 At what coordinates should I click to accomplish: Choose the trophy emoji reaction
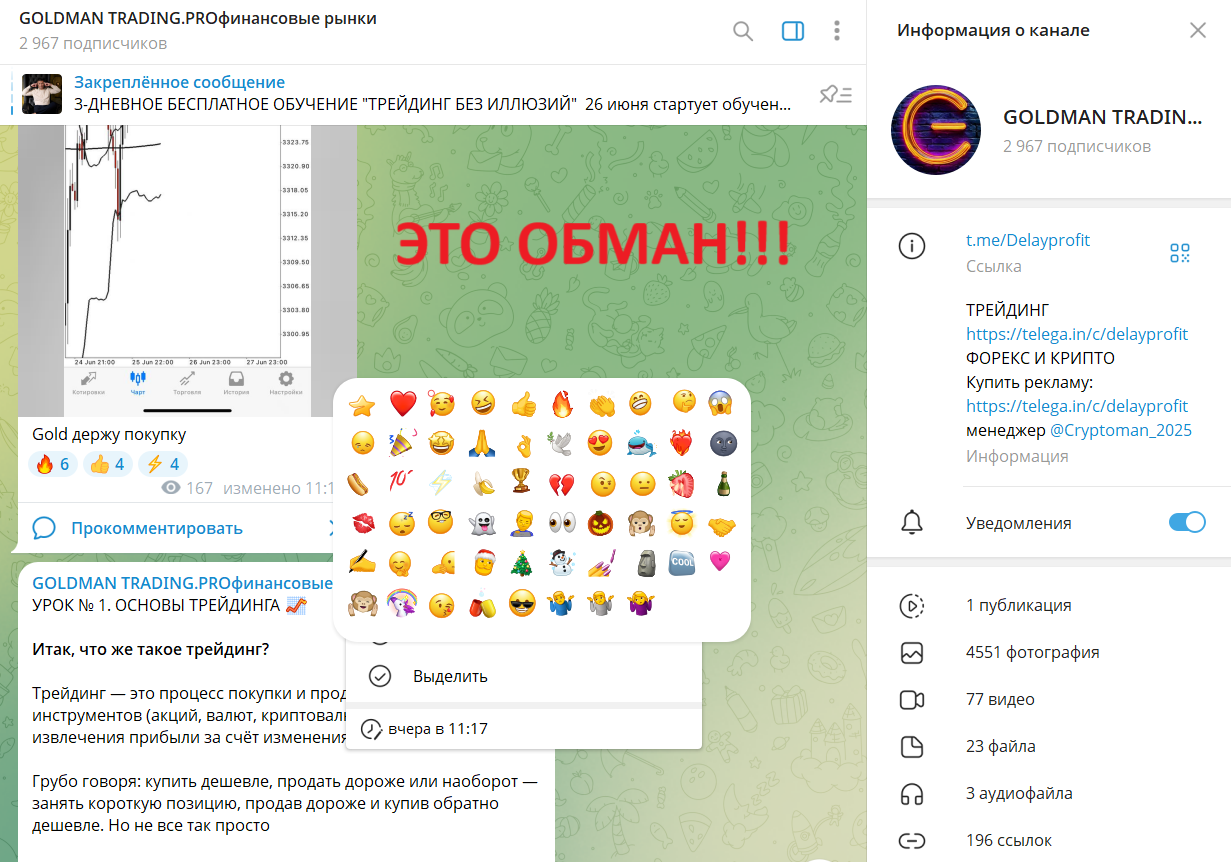point(521,483)
